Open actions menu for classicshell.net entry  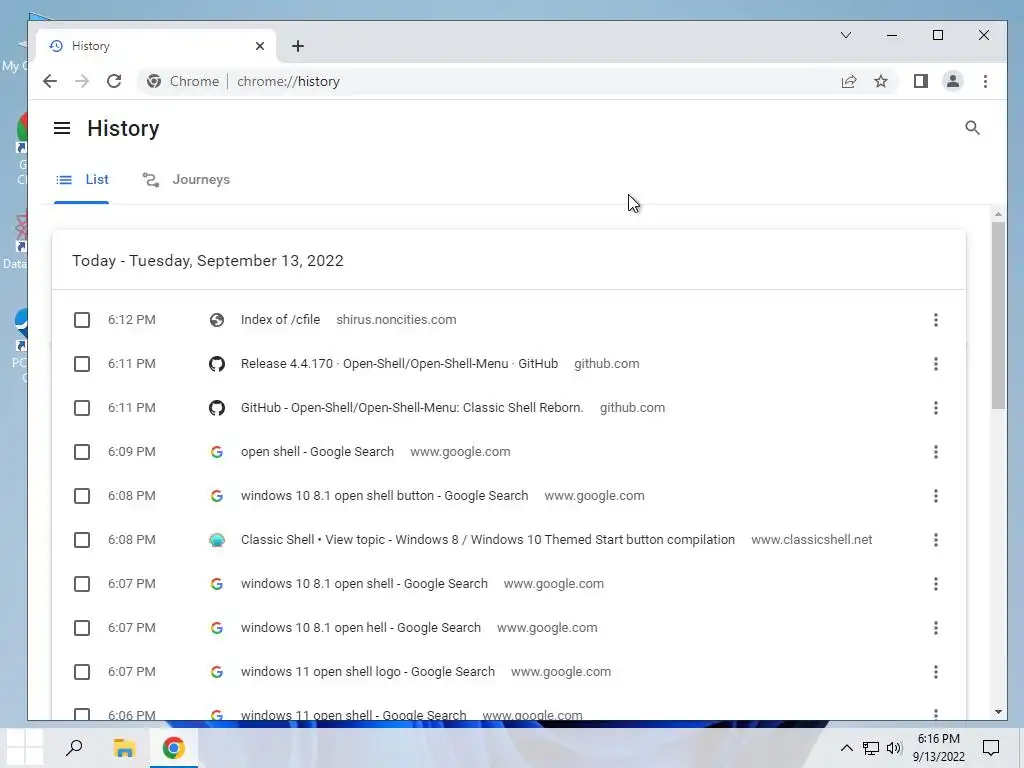[x=936, y=540]
